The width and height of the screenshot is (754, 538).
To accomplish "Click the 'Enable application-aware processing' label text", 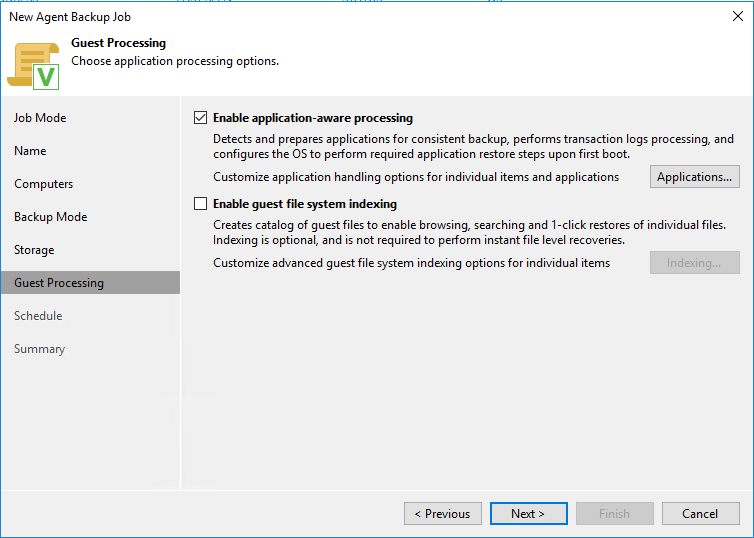I will coord(312,118).
